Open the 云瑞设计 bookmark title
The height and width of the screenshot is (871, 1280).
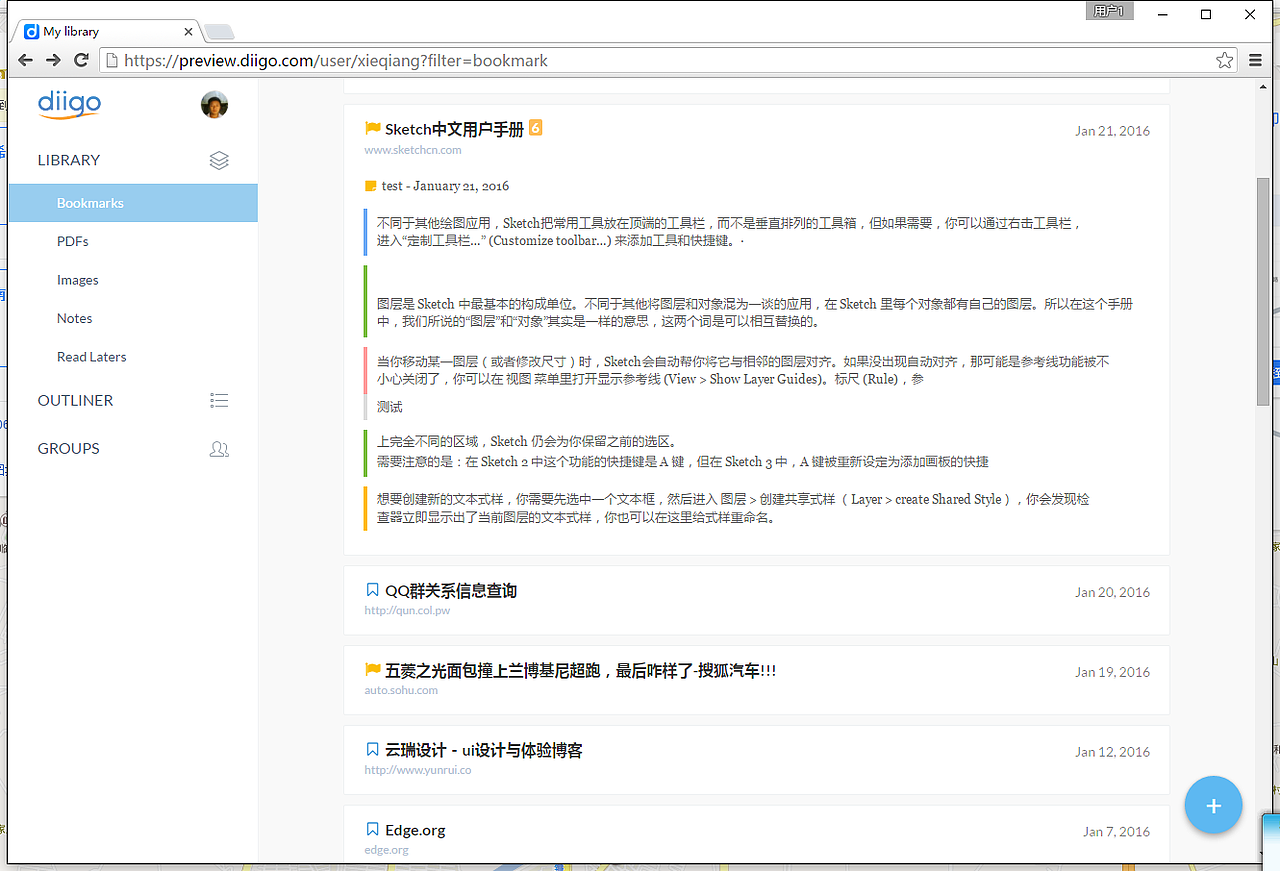(484, 750)
